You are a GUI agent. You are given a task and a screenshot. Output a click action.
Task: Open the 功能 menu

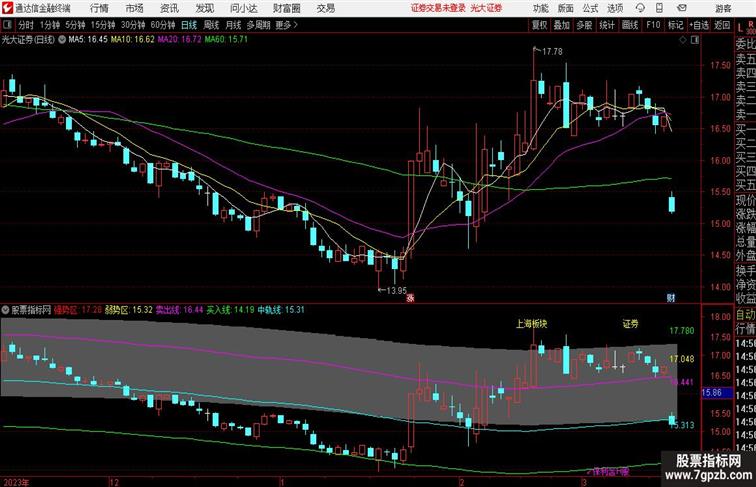[541, 8]
